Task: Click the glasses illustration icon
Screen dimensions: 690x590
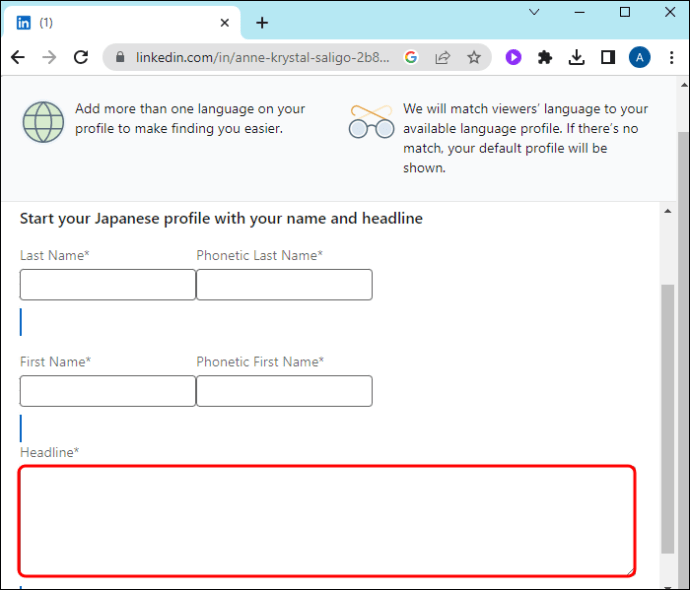Action: (371, 121)
